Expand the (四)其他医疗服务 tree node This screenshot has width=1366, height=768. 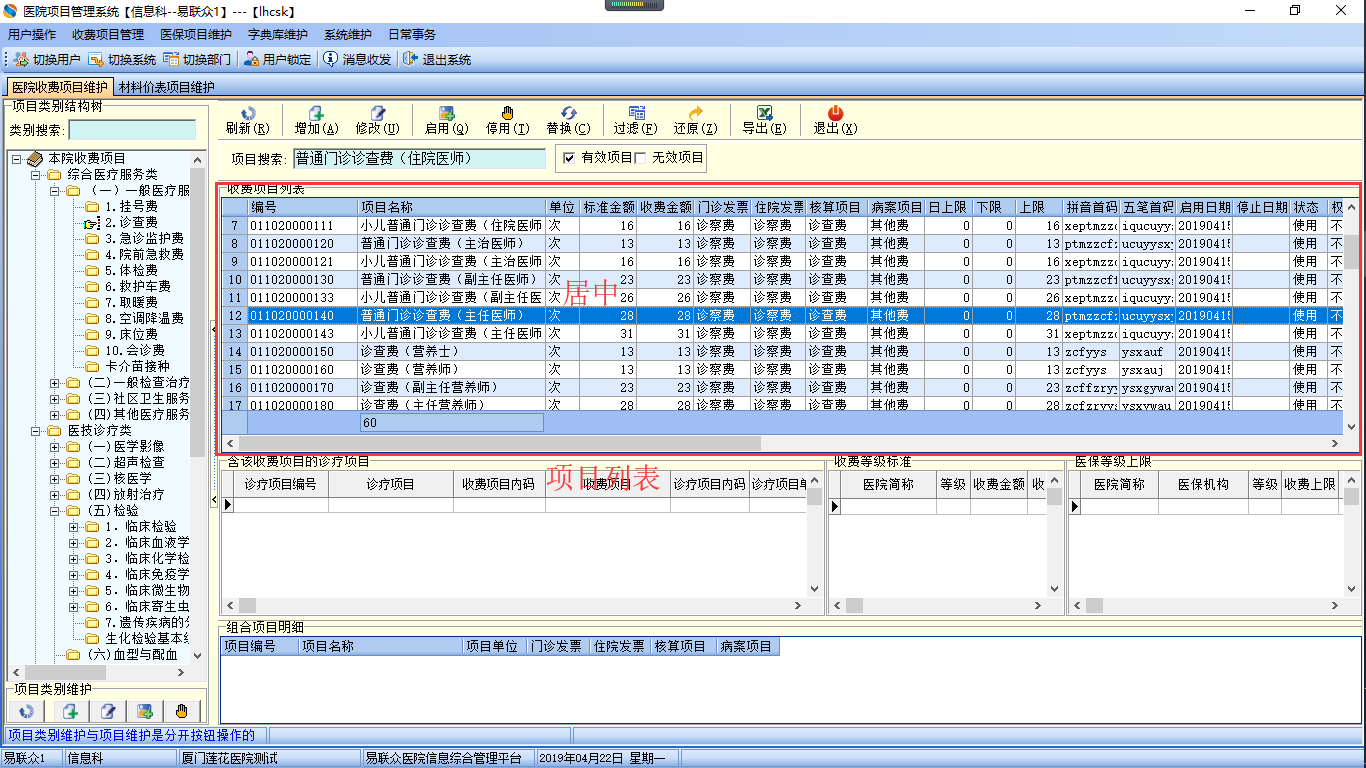[x=55, y=414]
